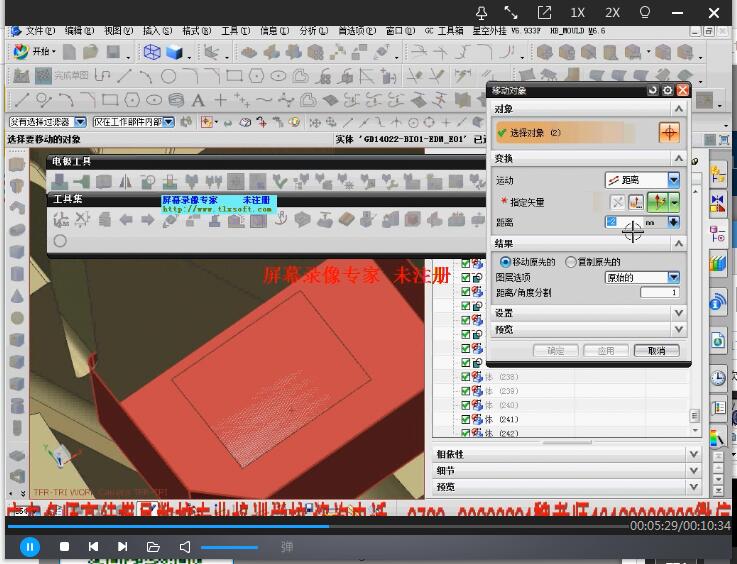Open the 插入 (Insert) menu
Screen dimensions: 737x564
[157, 31]
